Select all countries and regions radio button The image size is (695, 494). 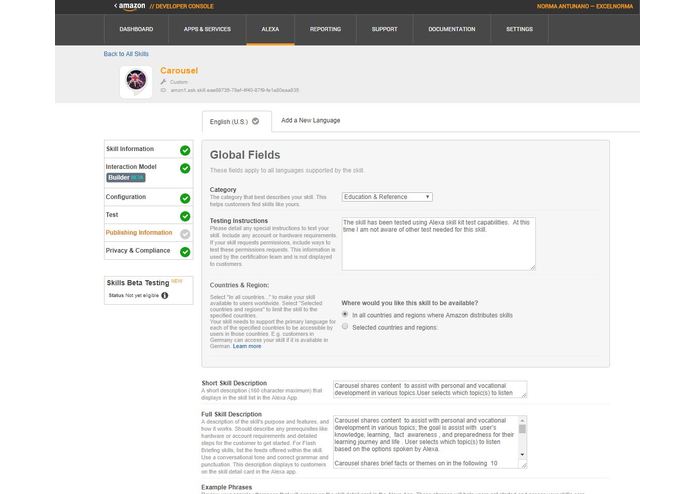click(345, 314)
